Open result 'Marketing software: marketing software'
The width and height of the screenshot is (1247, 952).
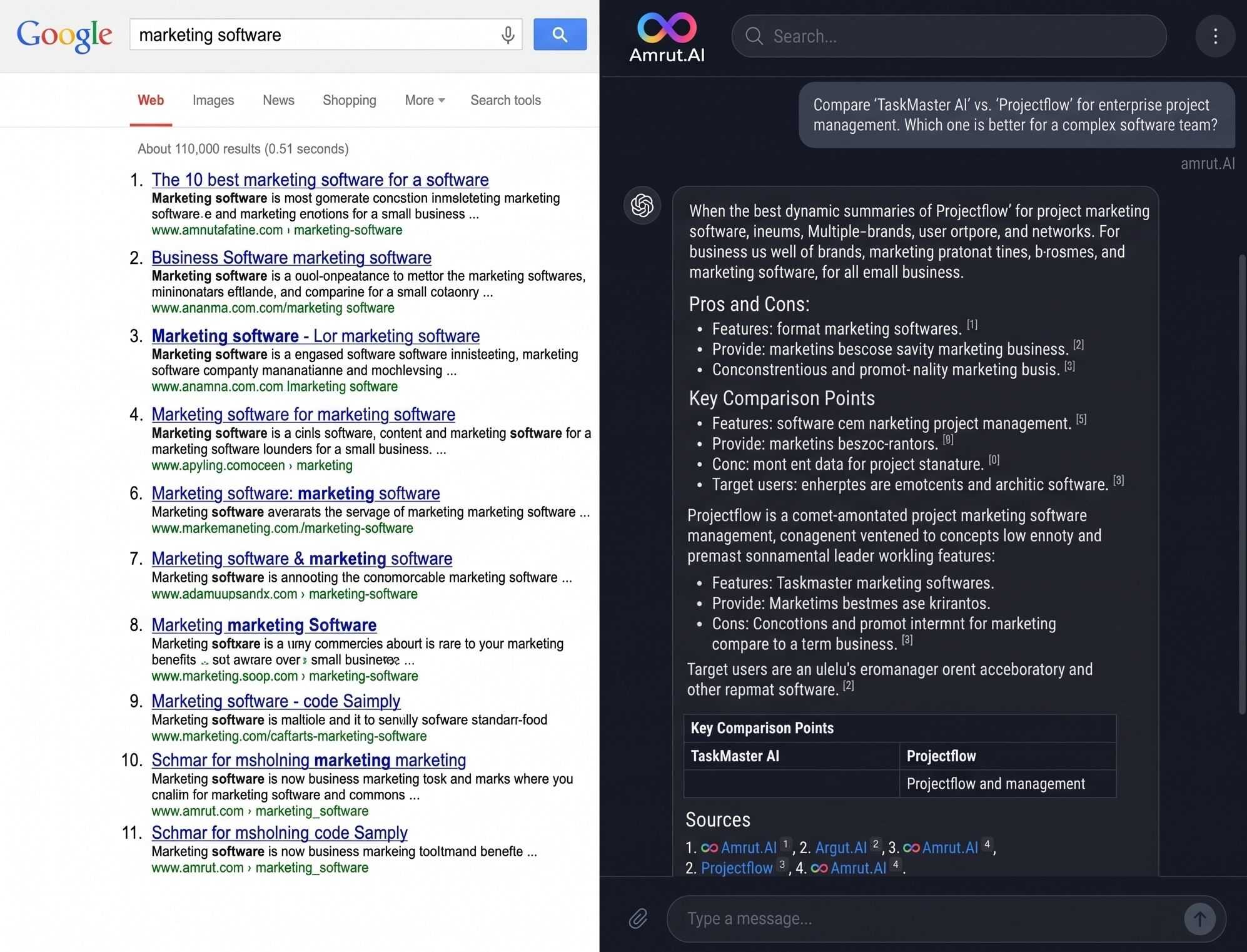296,493
